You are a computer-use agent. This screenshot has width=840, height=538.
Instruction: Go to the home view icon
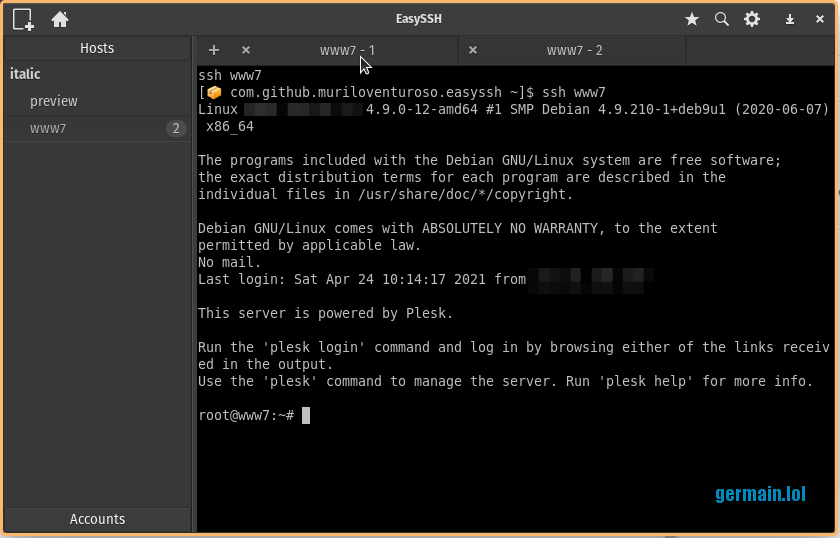click(x=60, y=20)
